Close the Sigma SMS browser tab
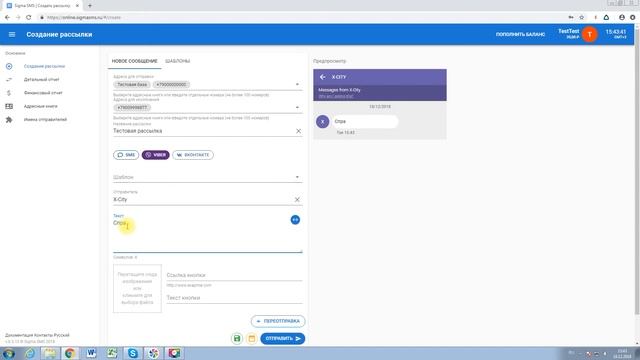 77,6
